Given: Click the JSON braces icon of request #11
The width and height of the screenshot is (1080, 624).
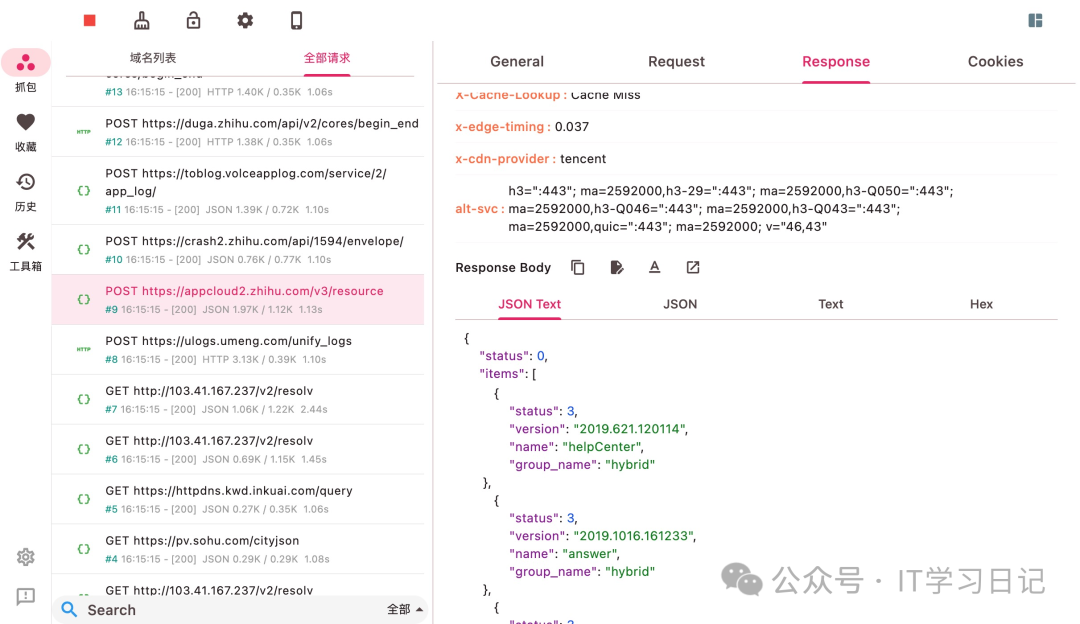Looking at the screenshot, I should pyautogui.click(x=83, y=191).
